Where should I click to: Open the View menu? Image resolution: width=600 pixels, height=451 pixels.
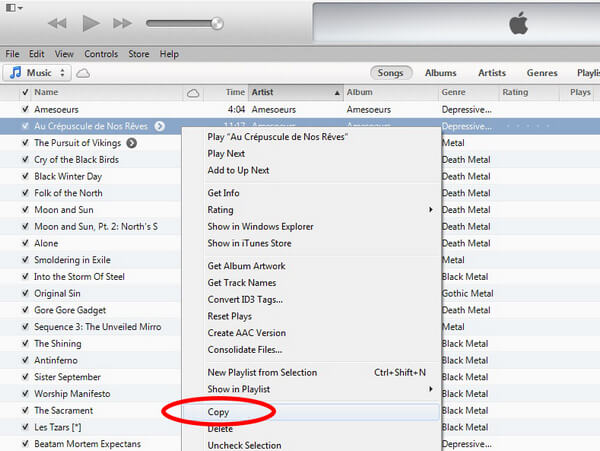pyautogui.click(x=64, y=54)
